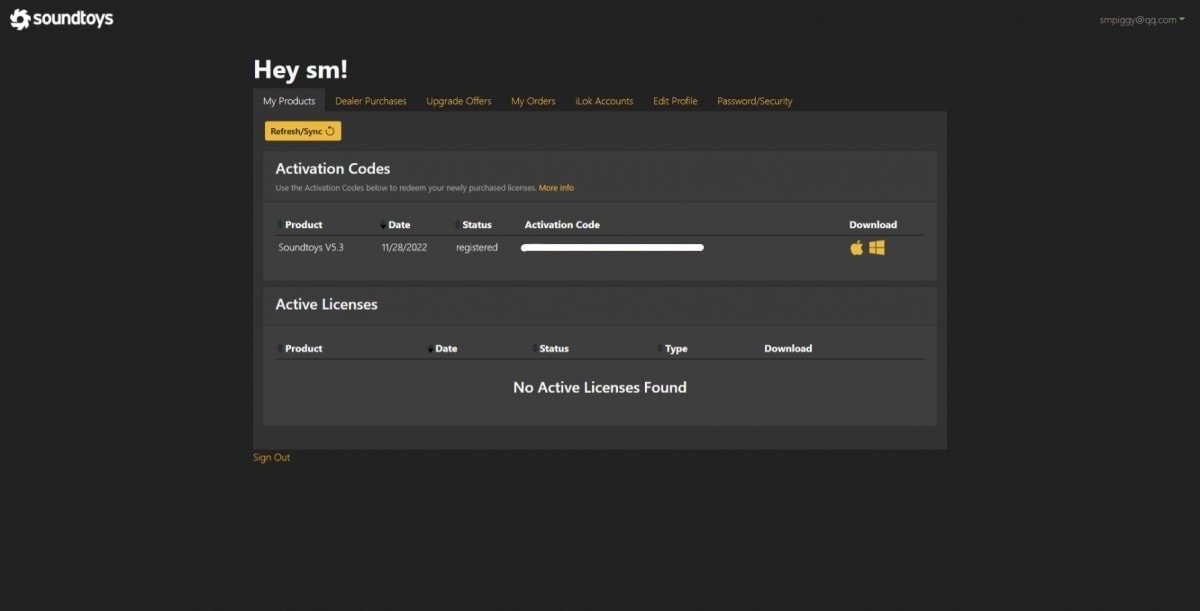Sort Activation Codes by the Product column
The height and width of the screenshot is (611, 1200).
(x=303, y=225)
